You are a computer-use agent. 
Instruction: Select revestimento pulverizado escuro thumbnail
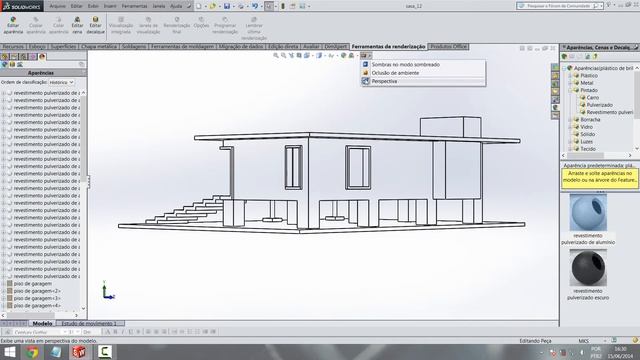[588, 268]
